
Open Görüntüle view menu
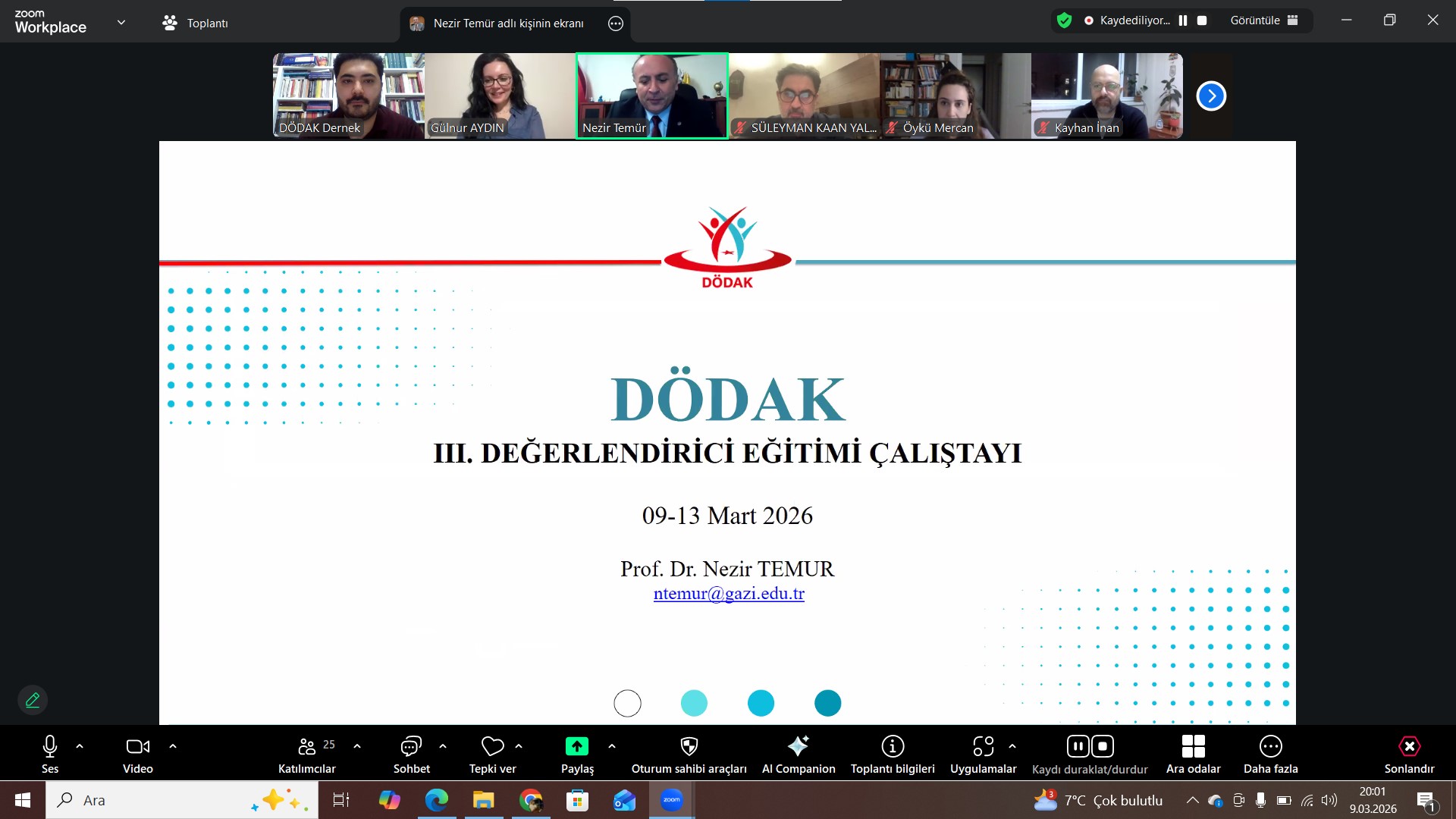point(1263,20)
